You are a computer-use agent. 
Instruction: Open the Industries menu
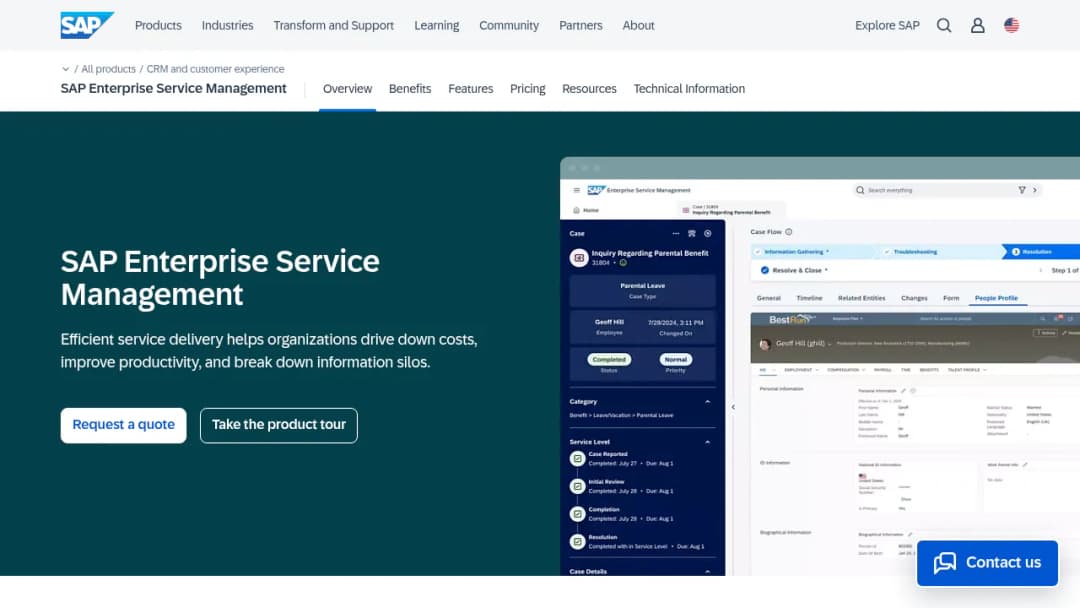(x=227, y=25)
